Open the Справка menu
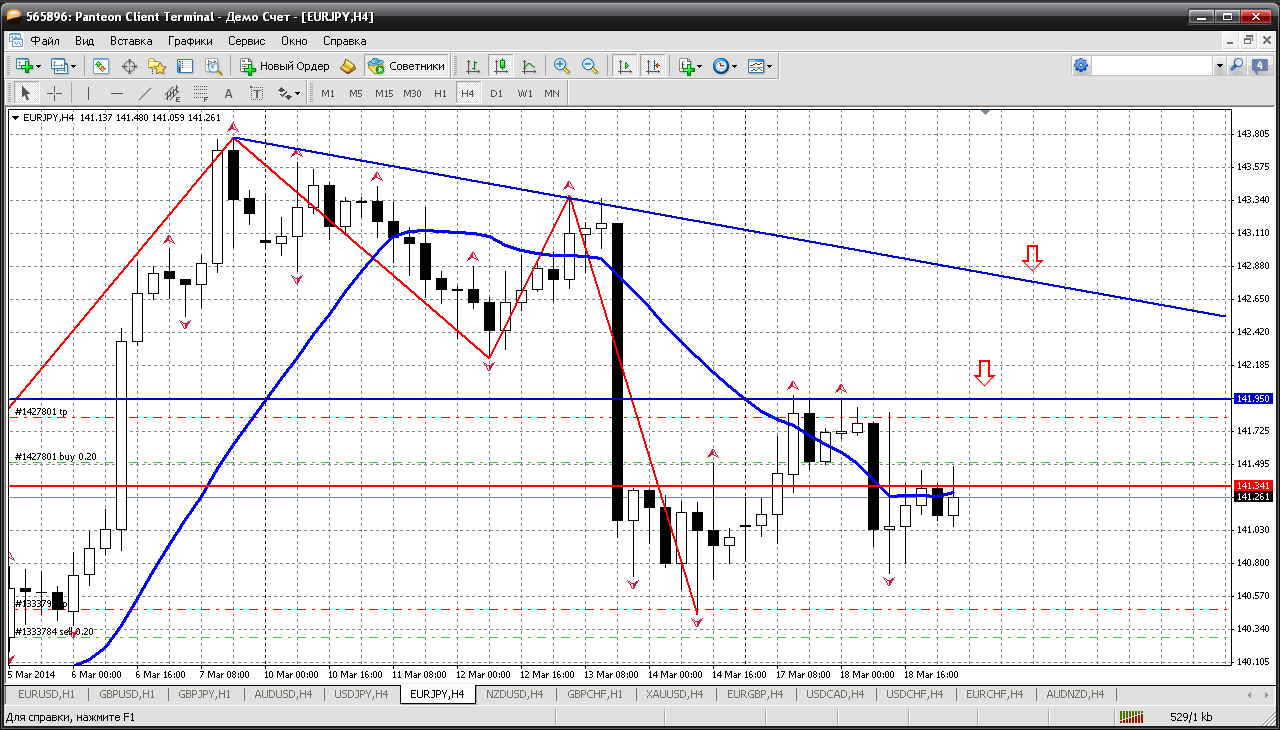1280x730 pixels. pyautogui.click(x=345, y=41)
